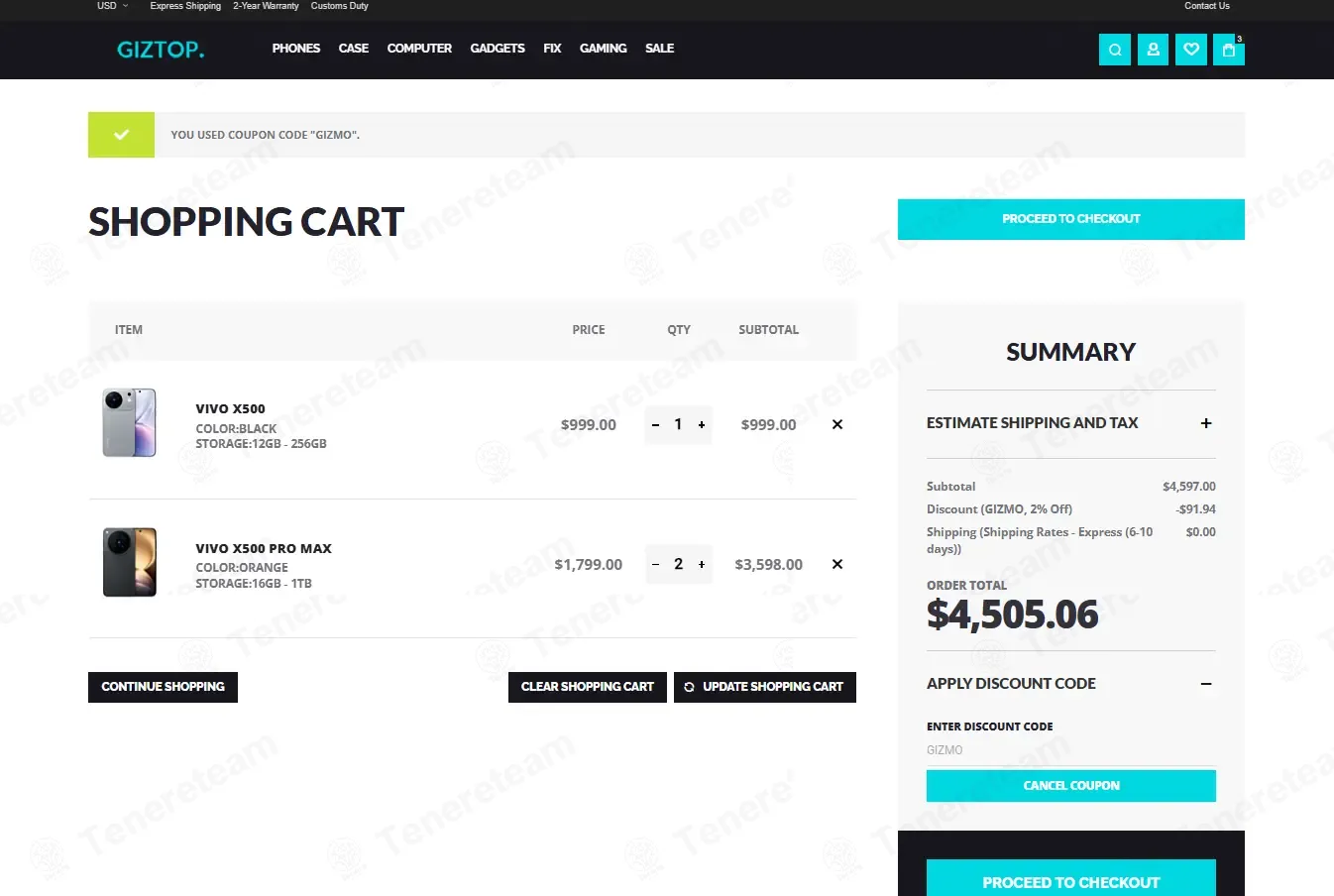Open the Sale menu
The height and width of the screenshot is (896, 1334).
660,49
